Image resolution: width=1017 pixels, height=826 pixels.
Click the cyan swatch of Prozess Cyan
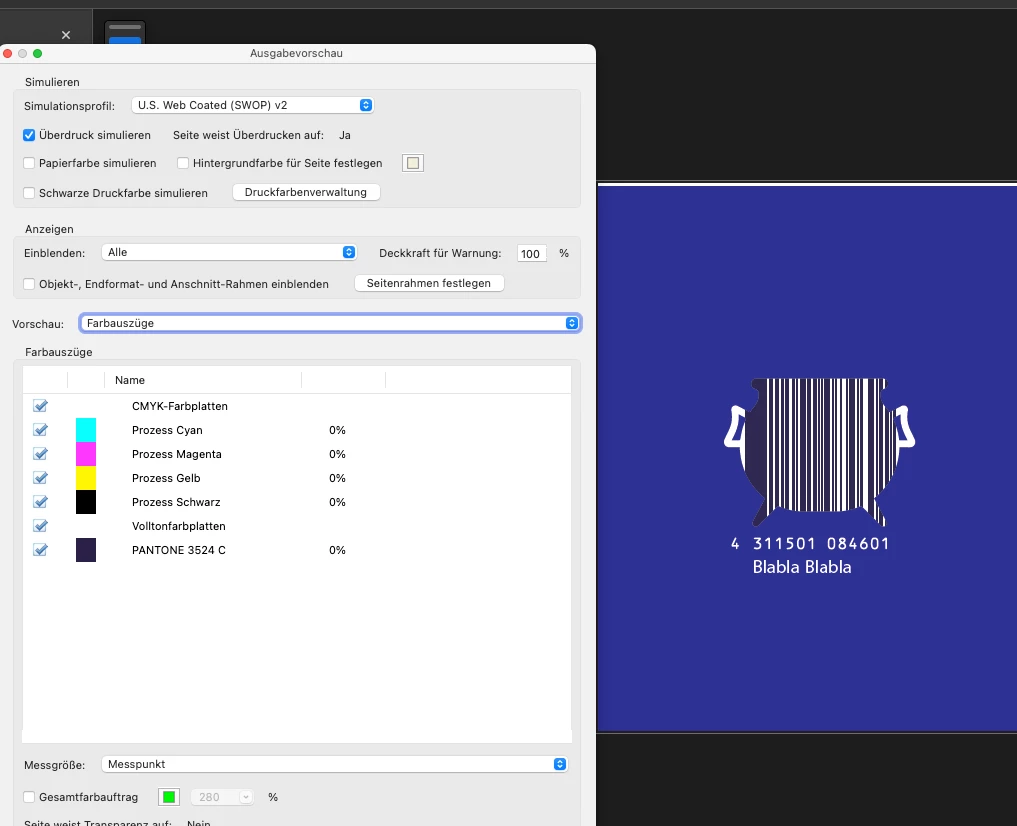coord(86,430)
